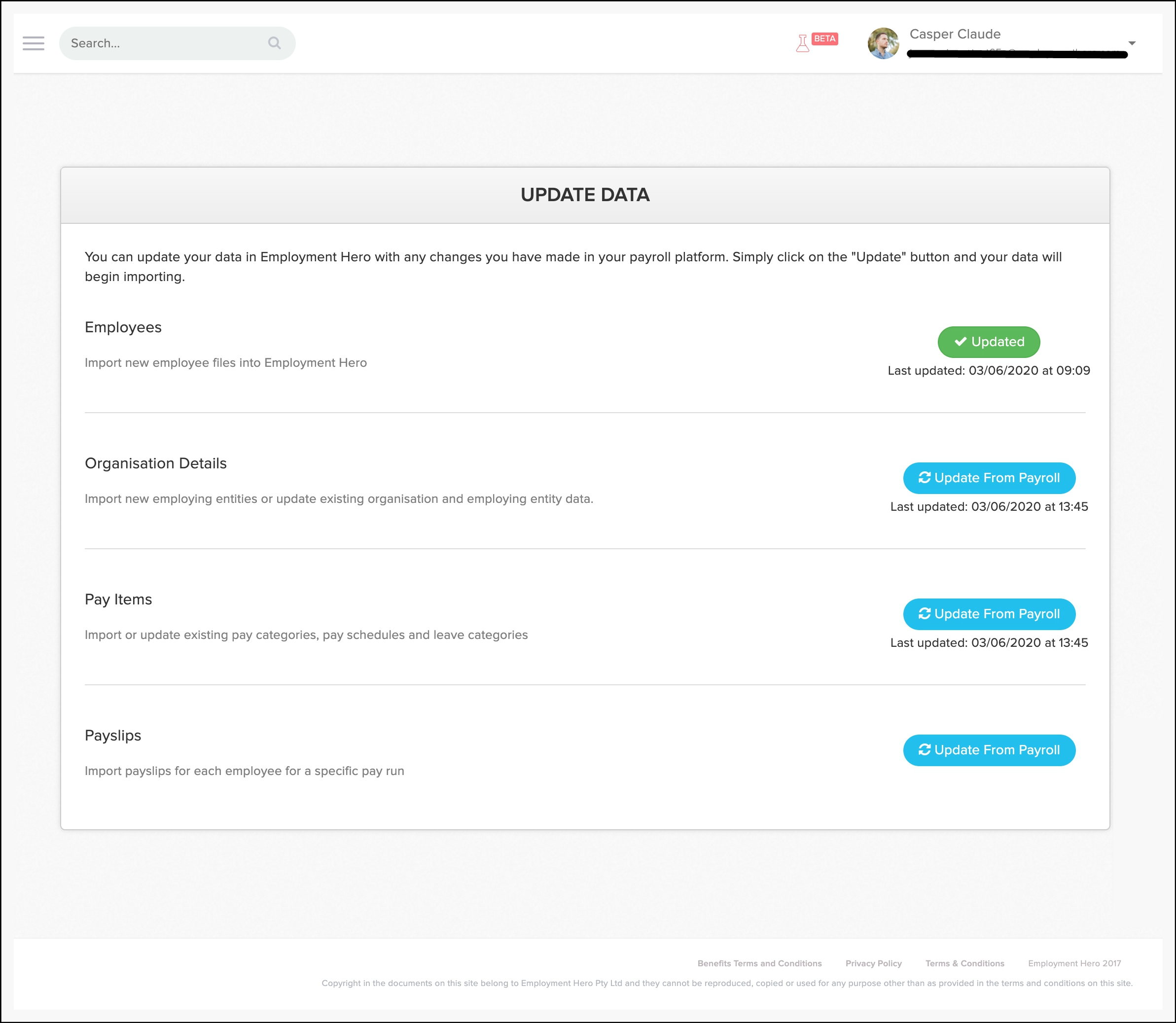Click refresh icon on Organisation Details button
Viewport: 1176px width, 1023px height.
pyautogui.click(x=924, y=477)
